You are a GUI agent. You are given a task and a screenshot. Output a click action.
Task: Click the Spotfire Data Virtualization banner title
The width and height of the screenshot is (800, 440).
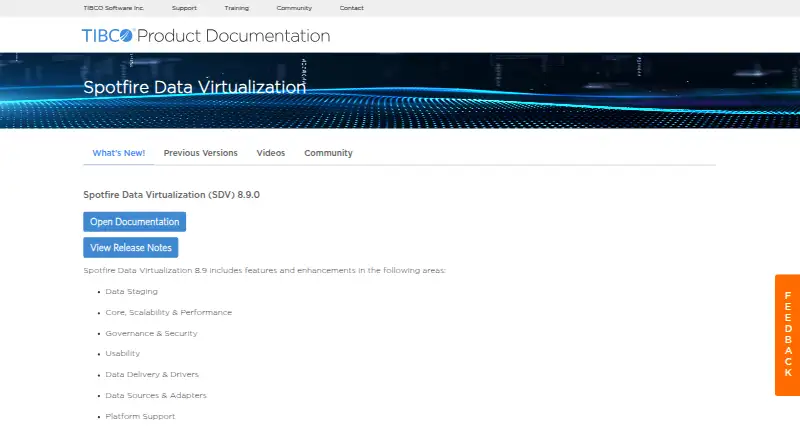pos(195,87)
